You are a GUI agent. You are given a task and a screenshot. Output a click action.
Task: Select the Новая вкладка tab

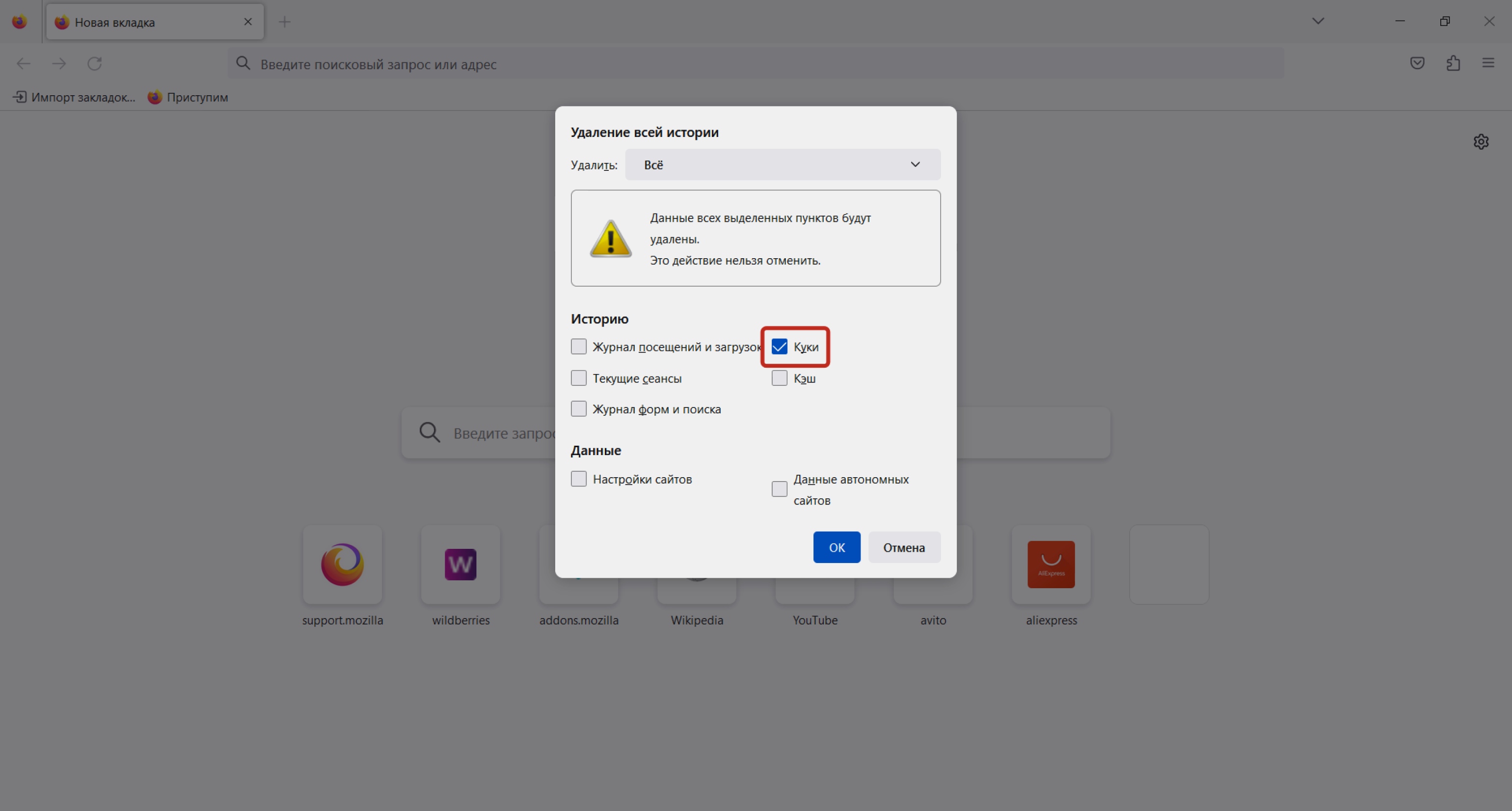tap(155, 22)
